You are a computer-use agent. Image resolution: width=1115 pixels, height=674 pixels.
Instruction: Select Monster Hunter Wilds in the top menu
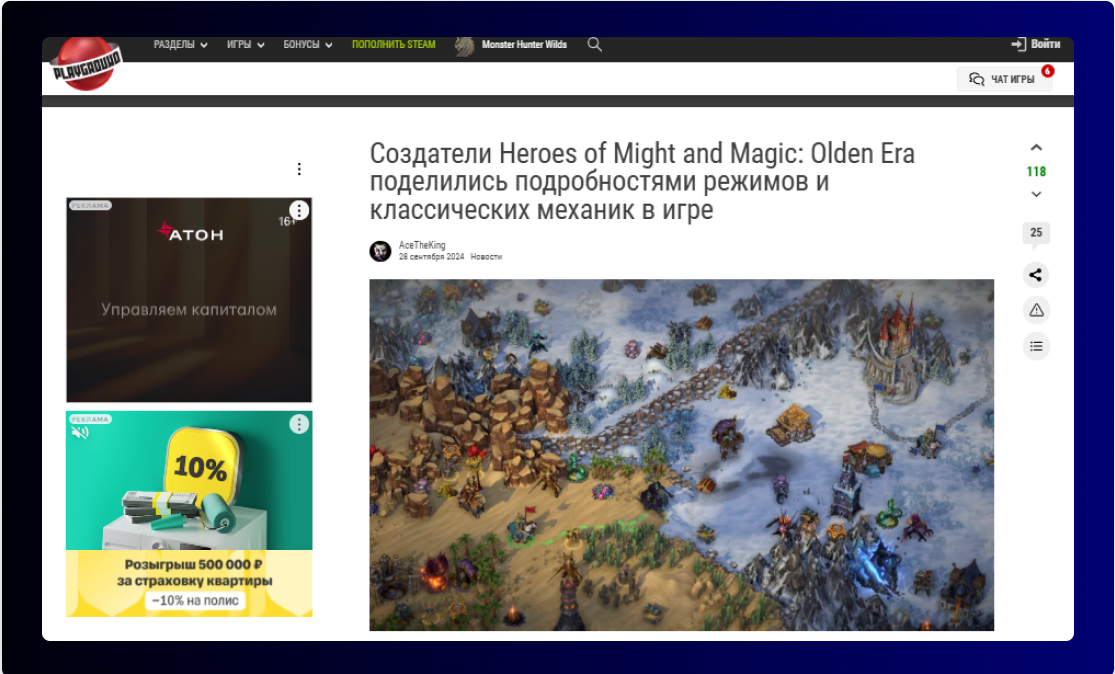click(x=525, y=44)
